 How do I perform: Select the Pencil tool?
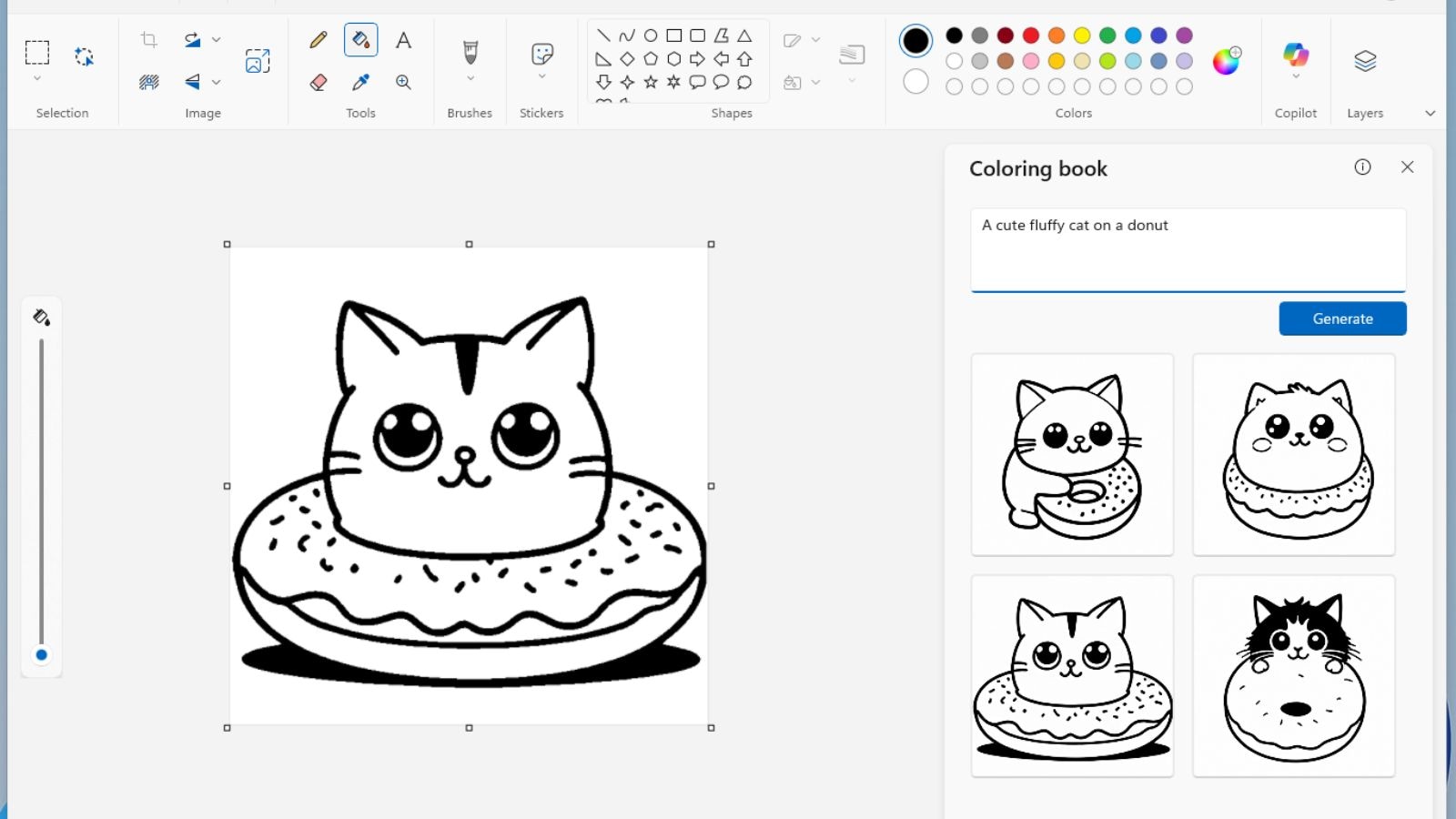317,39
